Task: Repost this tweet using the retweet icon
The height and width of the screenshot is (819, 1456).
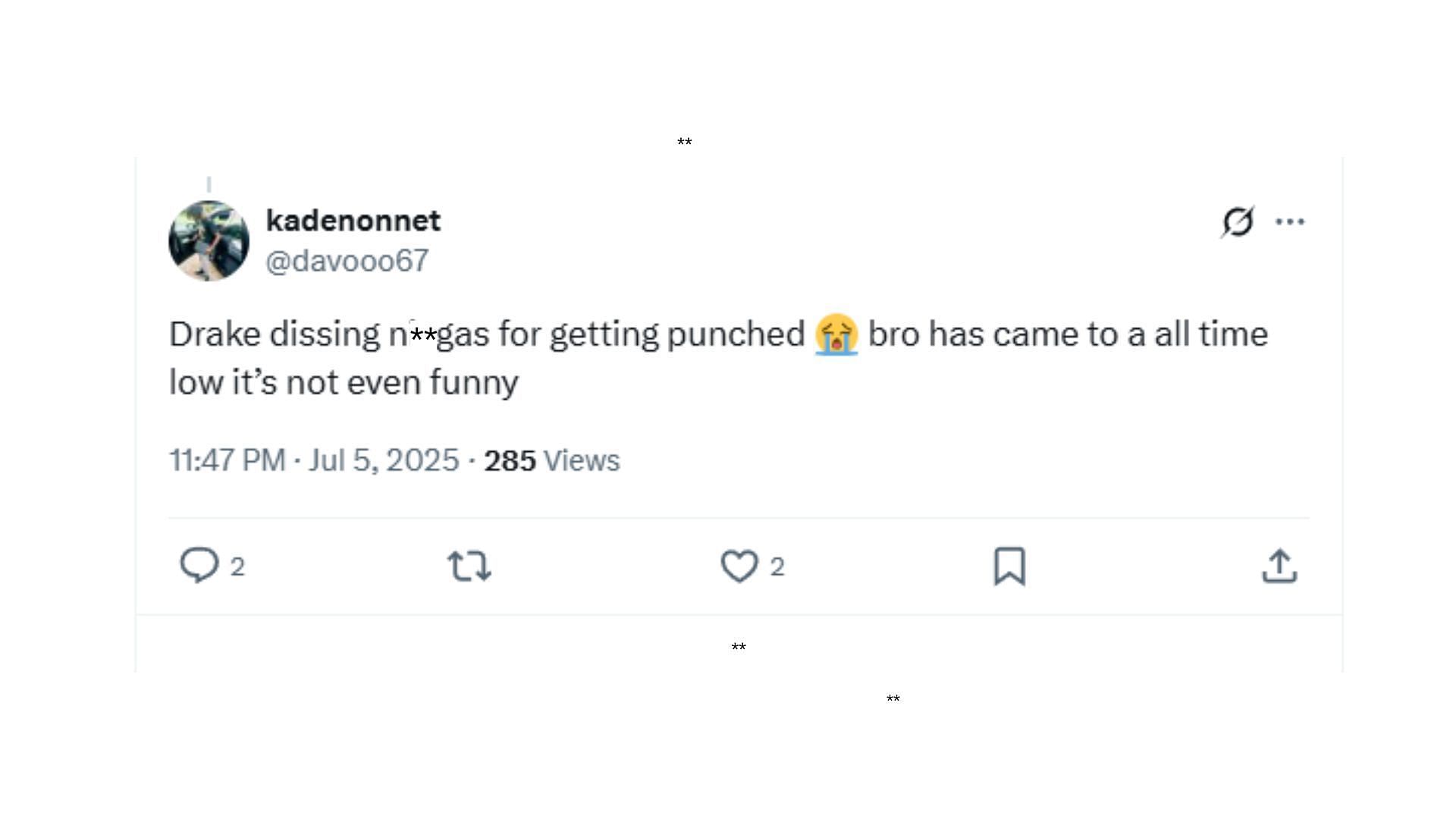Action: tap(469, 566)
